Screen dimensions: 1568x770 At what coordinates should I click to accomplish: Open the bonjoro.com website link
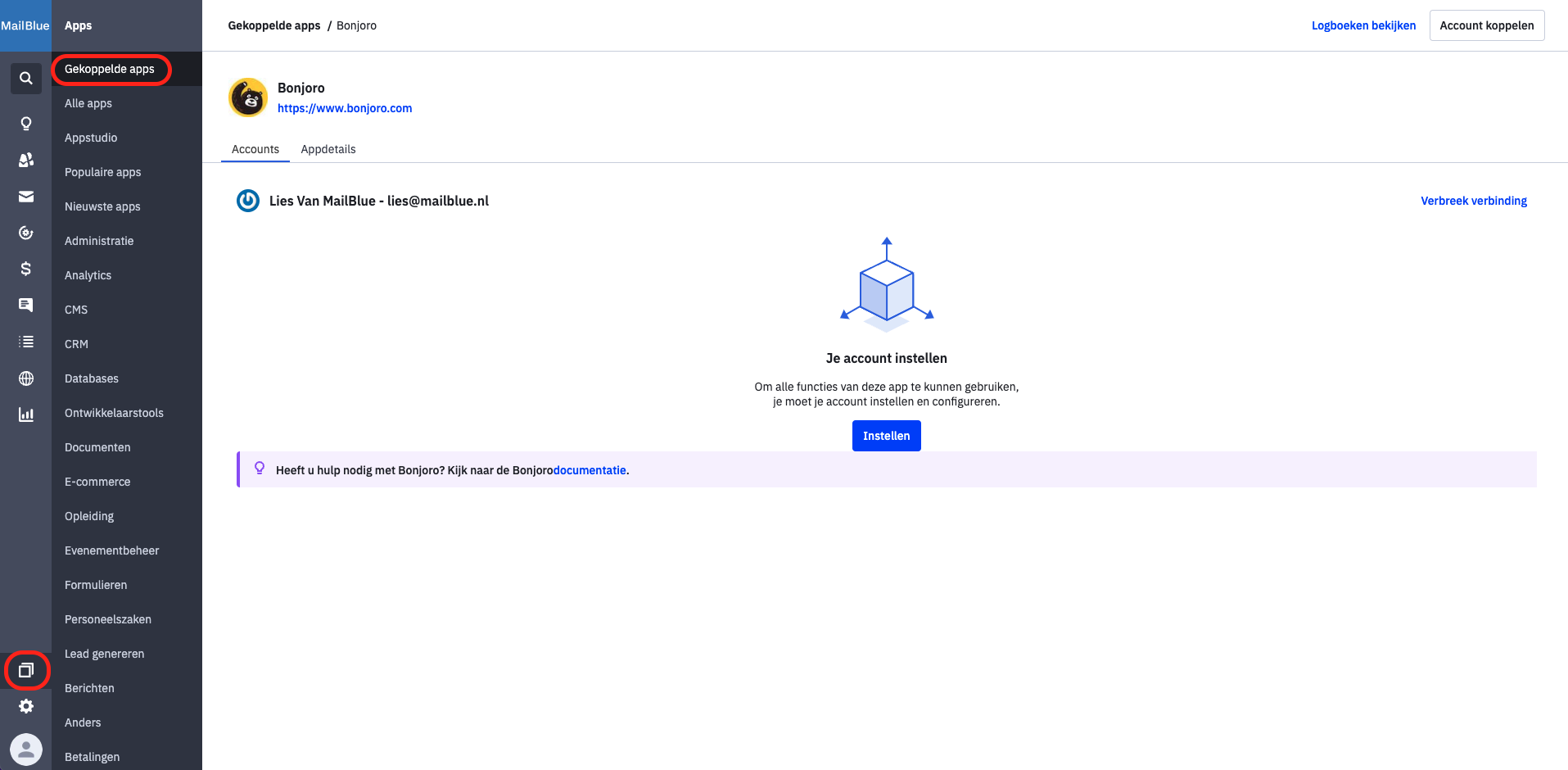click(345, 108)
